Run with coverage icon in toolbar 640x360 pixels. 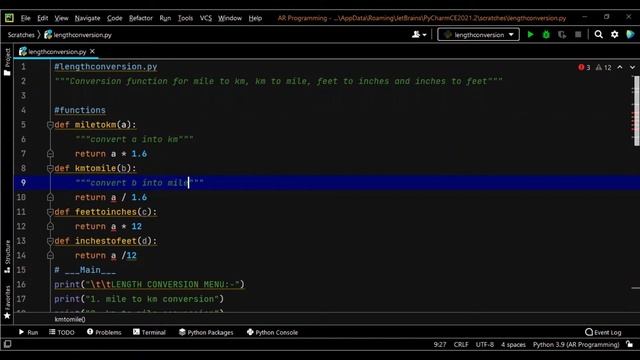562,35
